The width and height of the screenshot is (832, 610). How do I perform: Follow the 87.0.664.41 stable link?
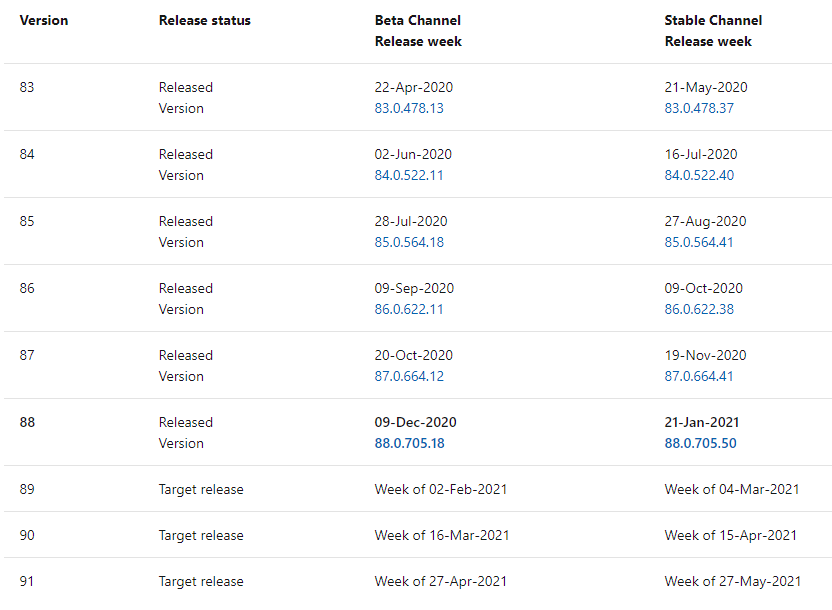click(699, 376)
